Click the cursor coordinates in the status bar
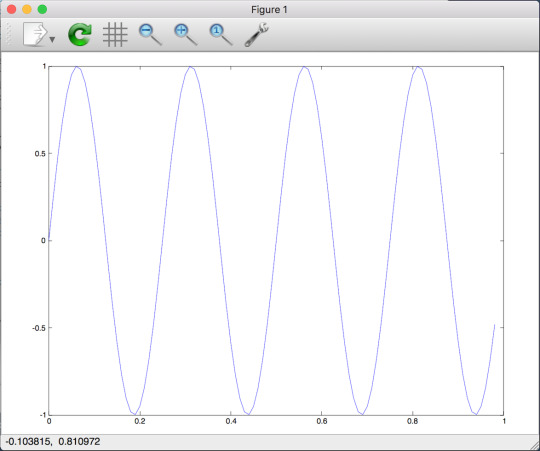Image resolution: width=540 pixels, height=451 pixels. pyautogui.click(x=53, y=441)
